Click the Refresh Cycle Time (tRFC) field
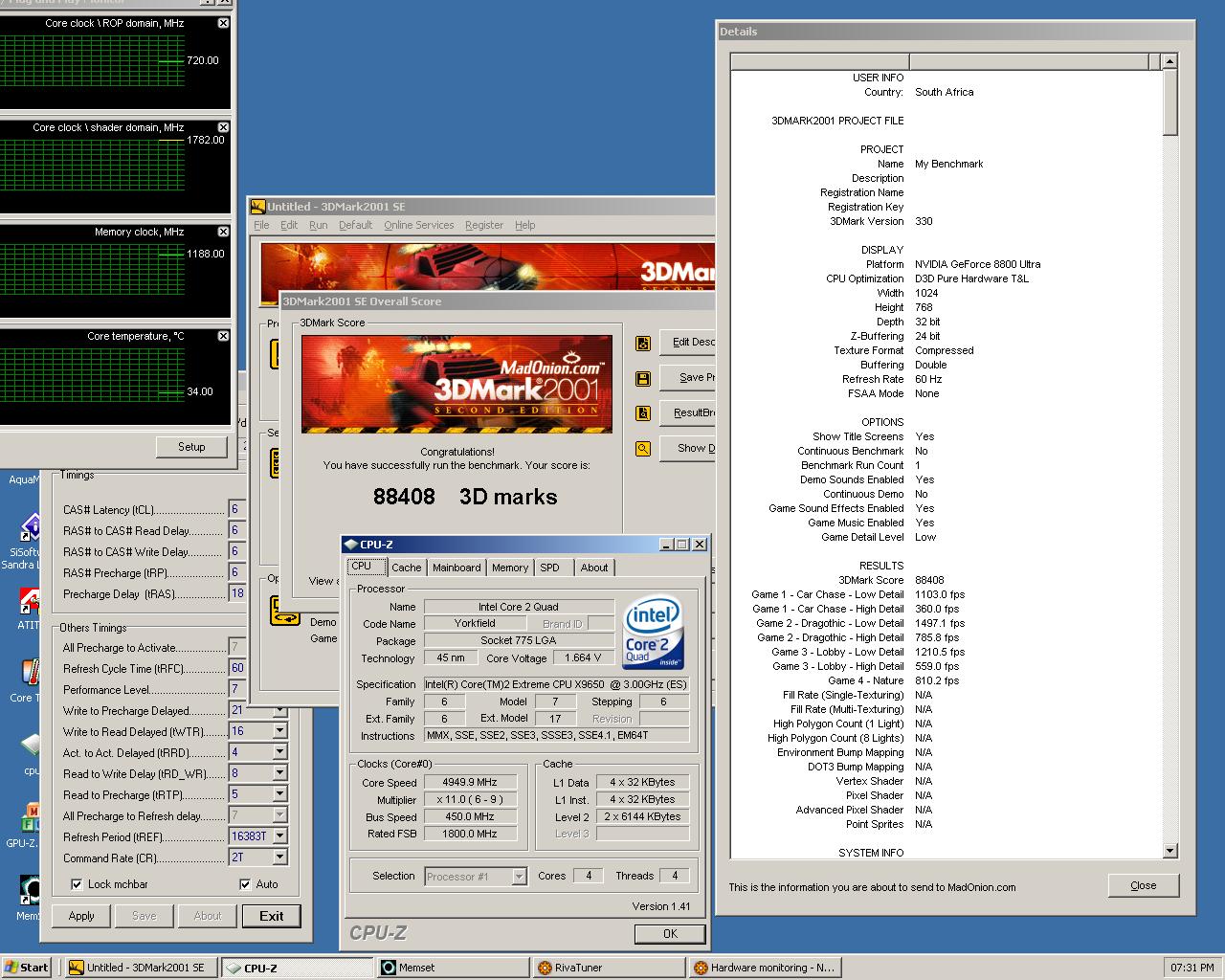The image size is (1225, 980). tap(236, 668)
